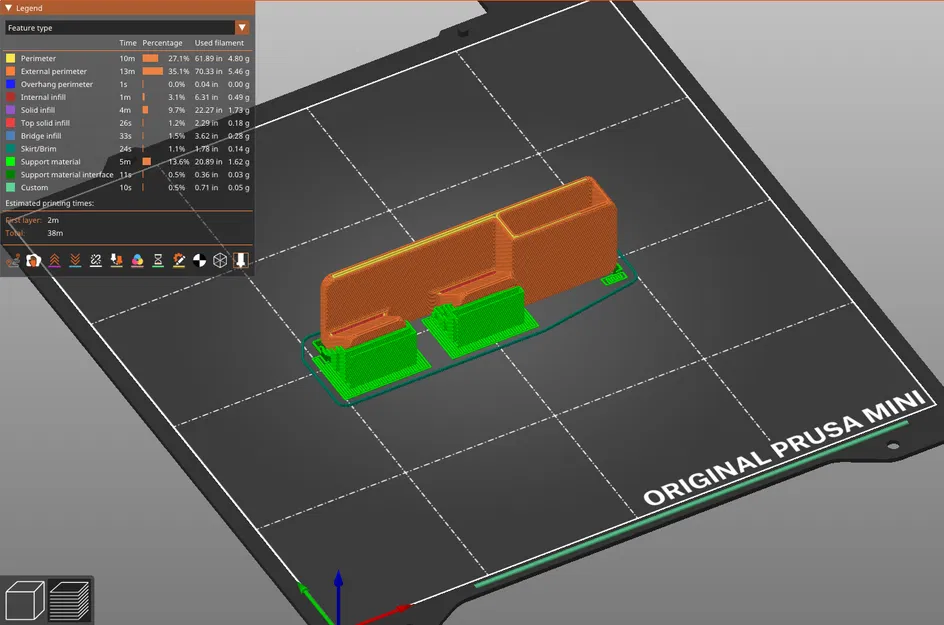The width and height of the screenshot is (944, 625).
Task: Toggle Tool marker nozzle icon
Action: (241, 260)
